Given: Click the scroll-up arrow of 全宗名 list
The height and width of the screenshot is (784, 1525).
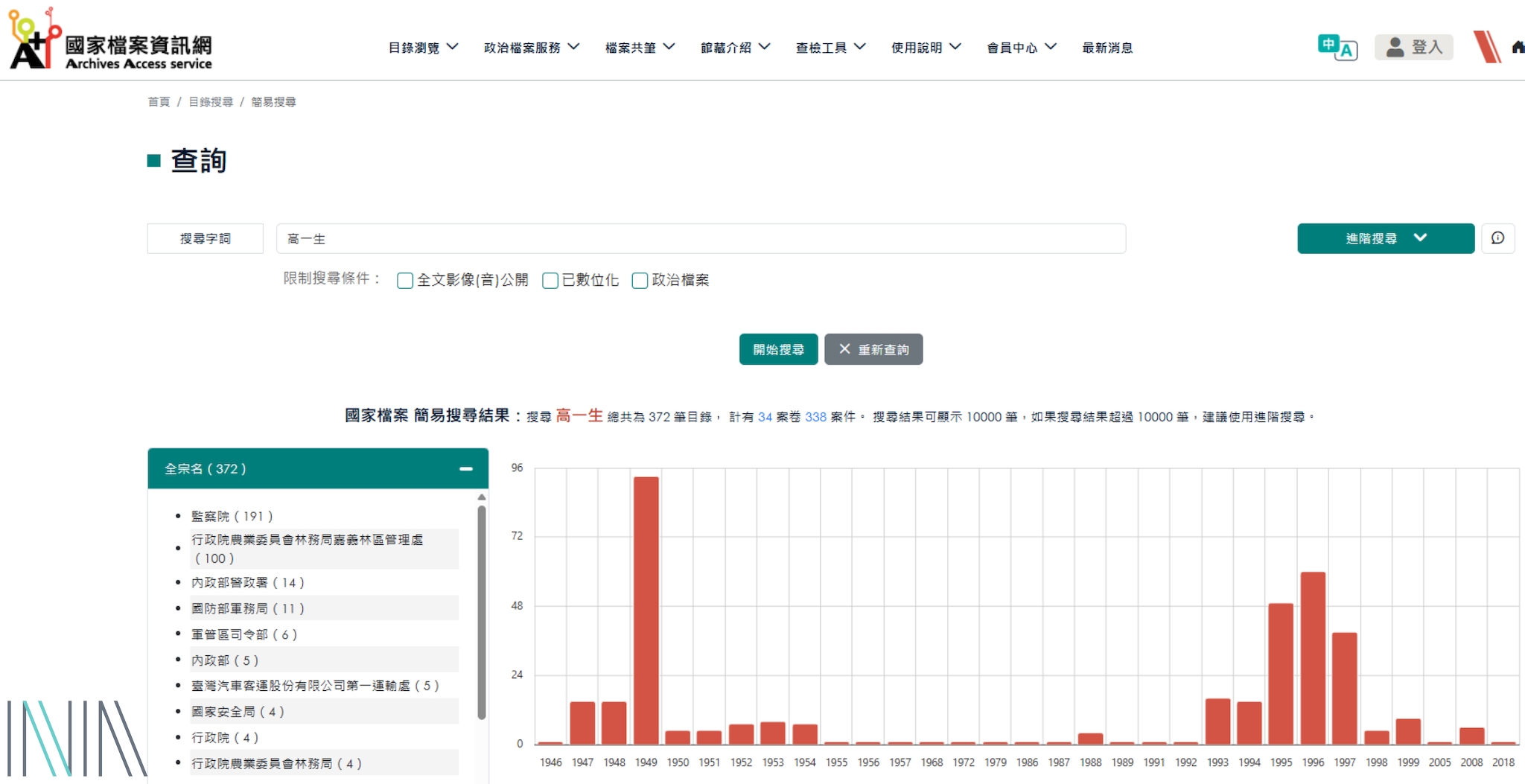Looking at the screenshot, I should [482, 497].
